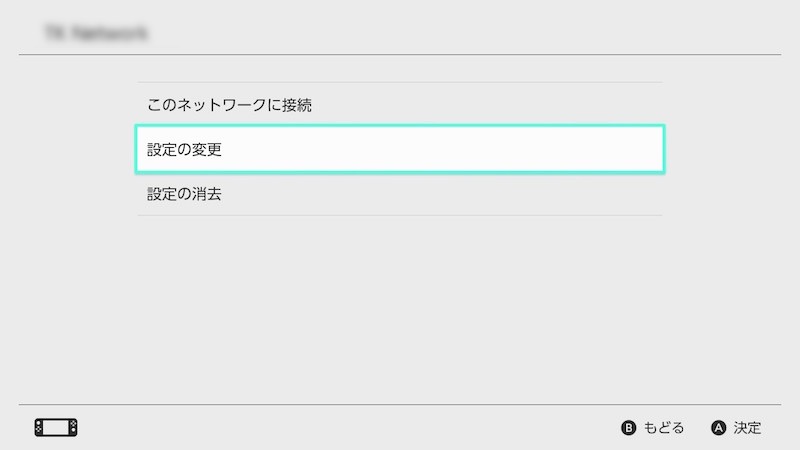Click the Switch console controller icon
This screenshot has height=450, width=800.
pyautogui.click(x=56, y=428)
